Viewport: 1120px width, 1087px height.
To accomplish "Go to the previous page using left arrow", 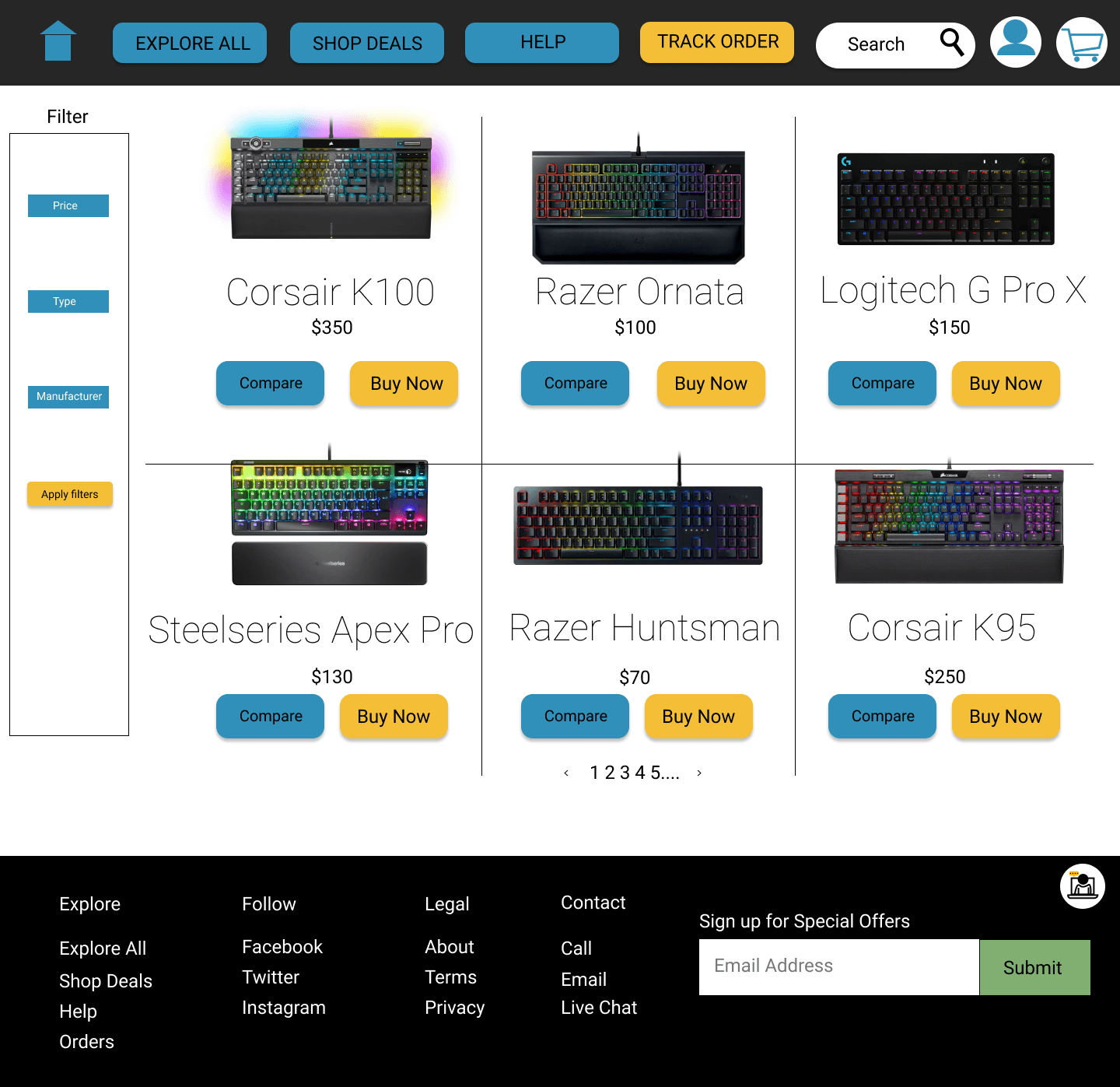I will (566, 773).
